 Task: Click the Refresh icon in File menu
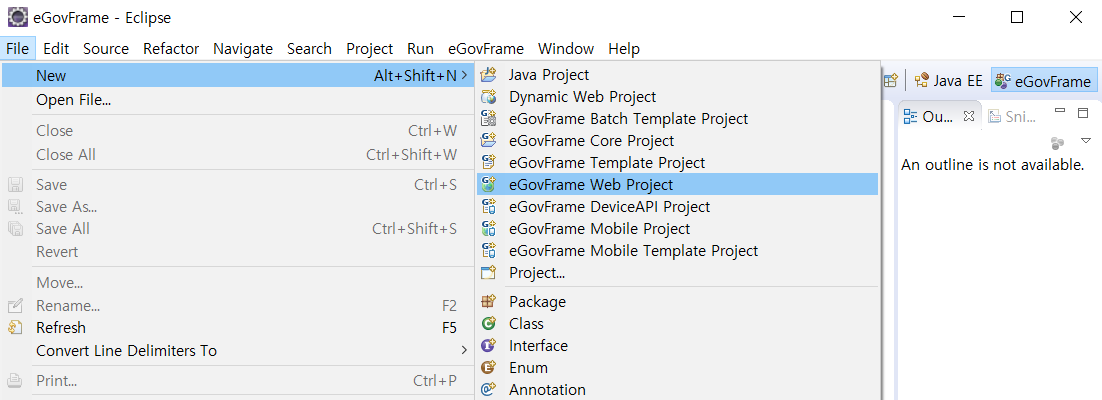pos(15,328)
